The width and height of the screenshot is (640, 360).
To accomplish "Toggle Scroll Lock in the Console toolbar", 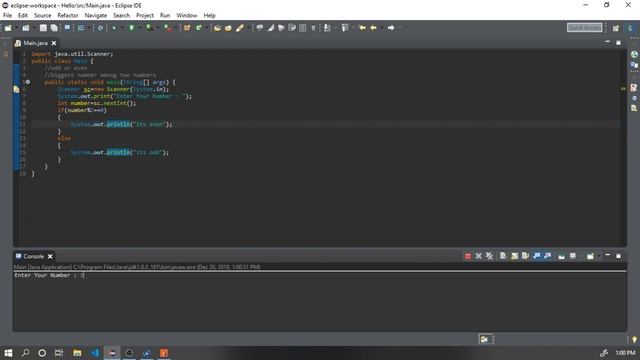I will pyautogui.click(x=514, y=256).
